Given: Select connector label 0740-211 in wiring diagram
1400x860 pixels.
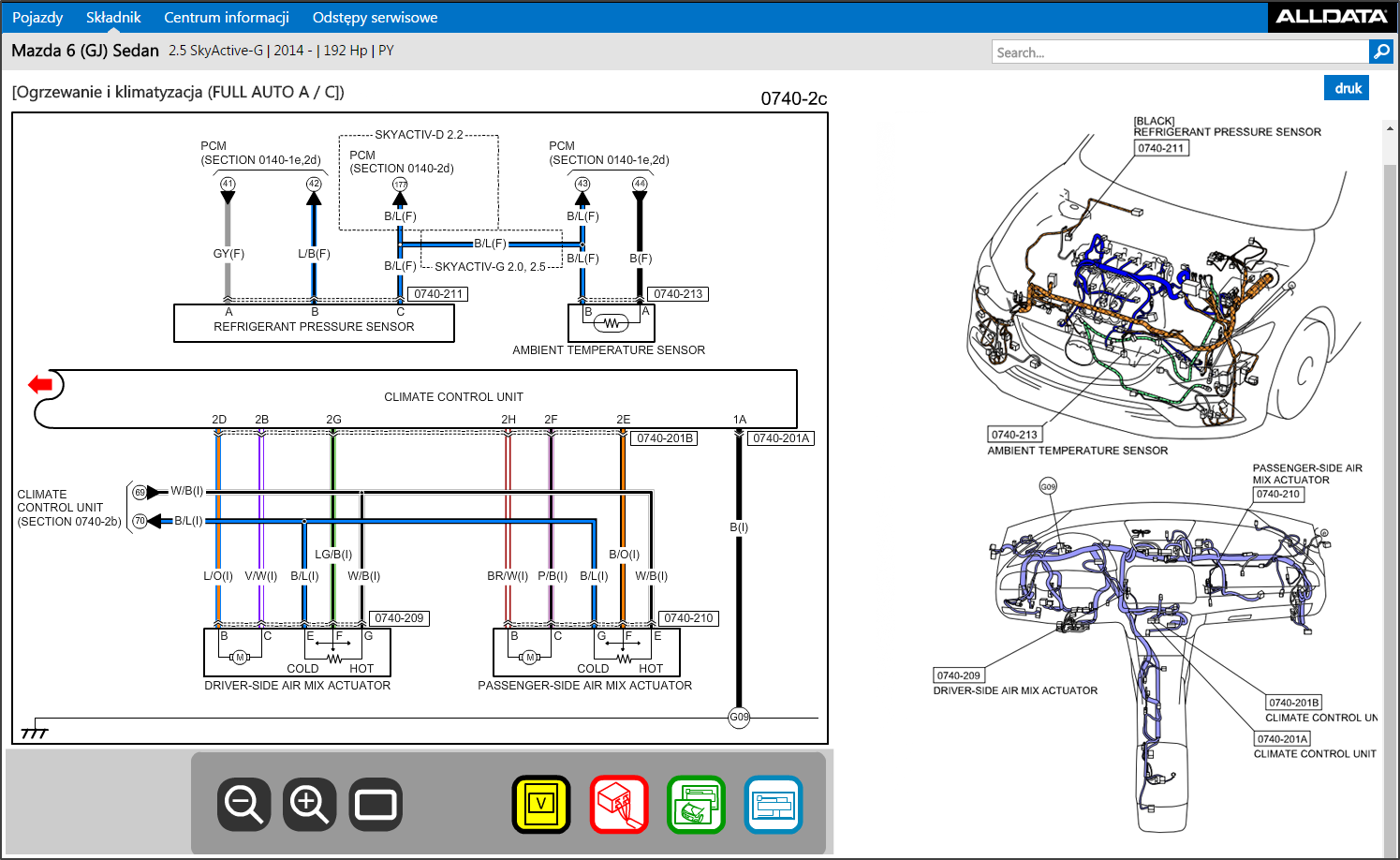Looking at the screenshot, I should click(438, 294).
